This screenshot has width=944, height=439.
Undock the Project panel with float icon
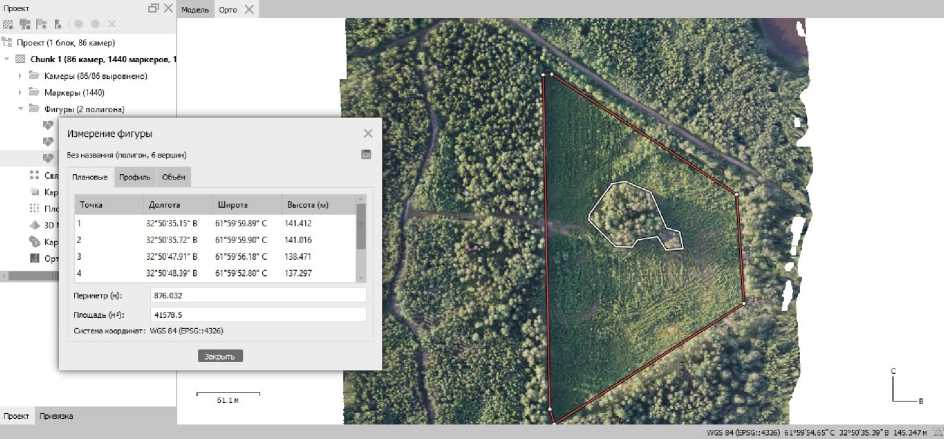click(153, 8)
